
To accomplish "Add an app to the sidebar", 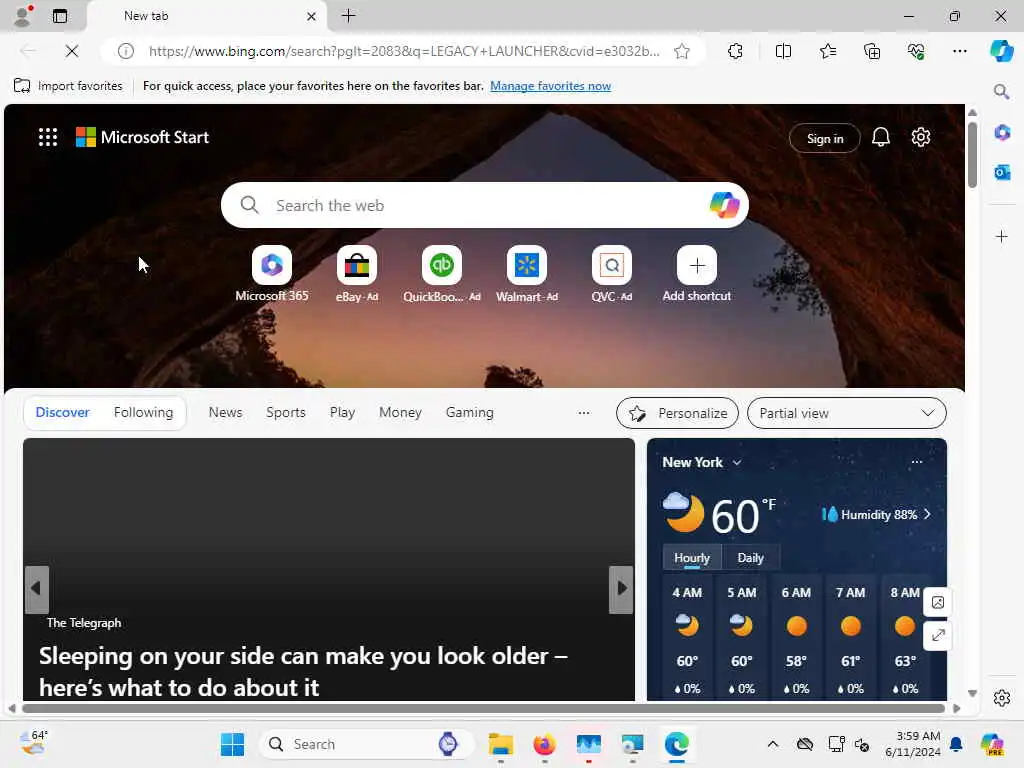I will (x=1002, y=236).
